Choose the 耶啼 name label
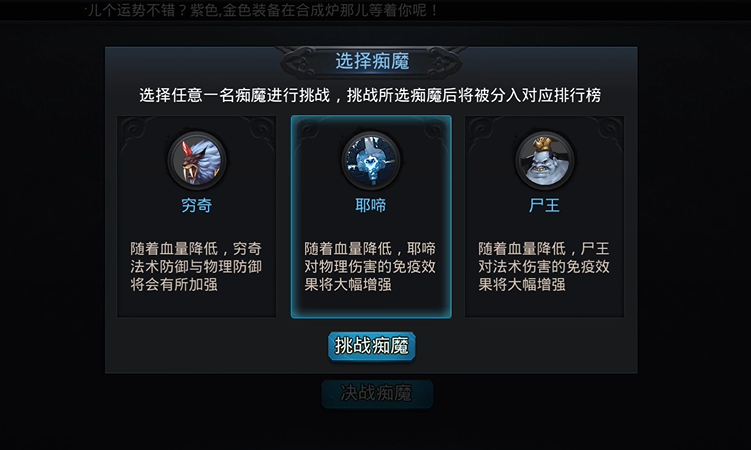This screenshot has height=450, width=751. (370, 205)
